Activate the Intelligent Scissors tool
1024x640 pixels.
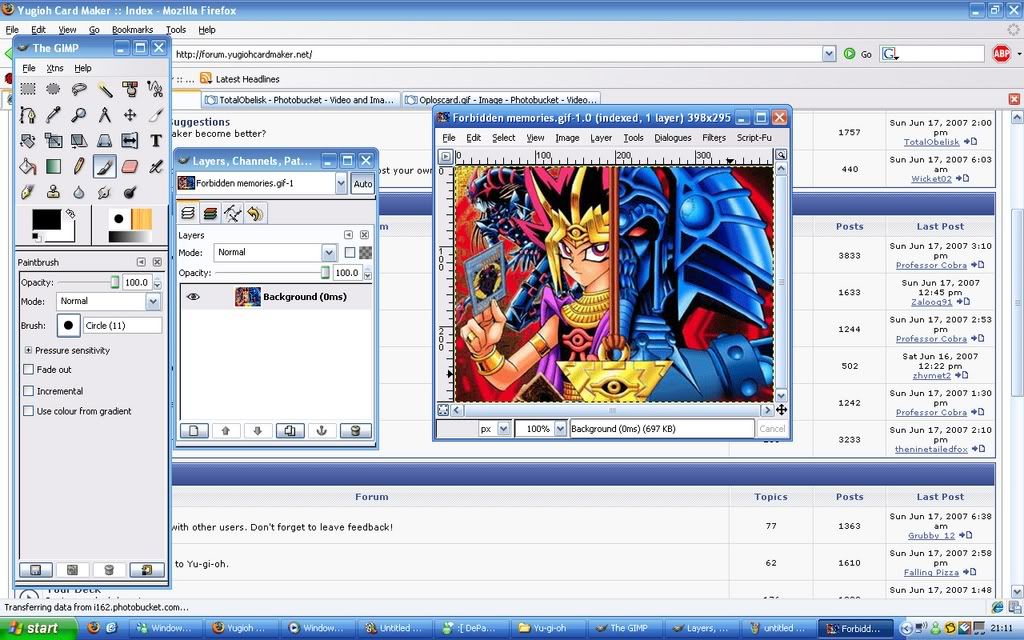pos(155,89)
